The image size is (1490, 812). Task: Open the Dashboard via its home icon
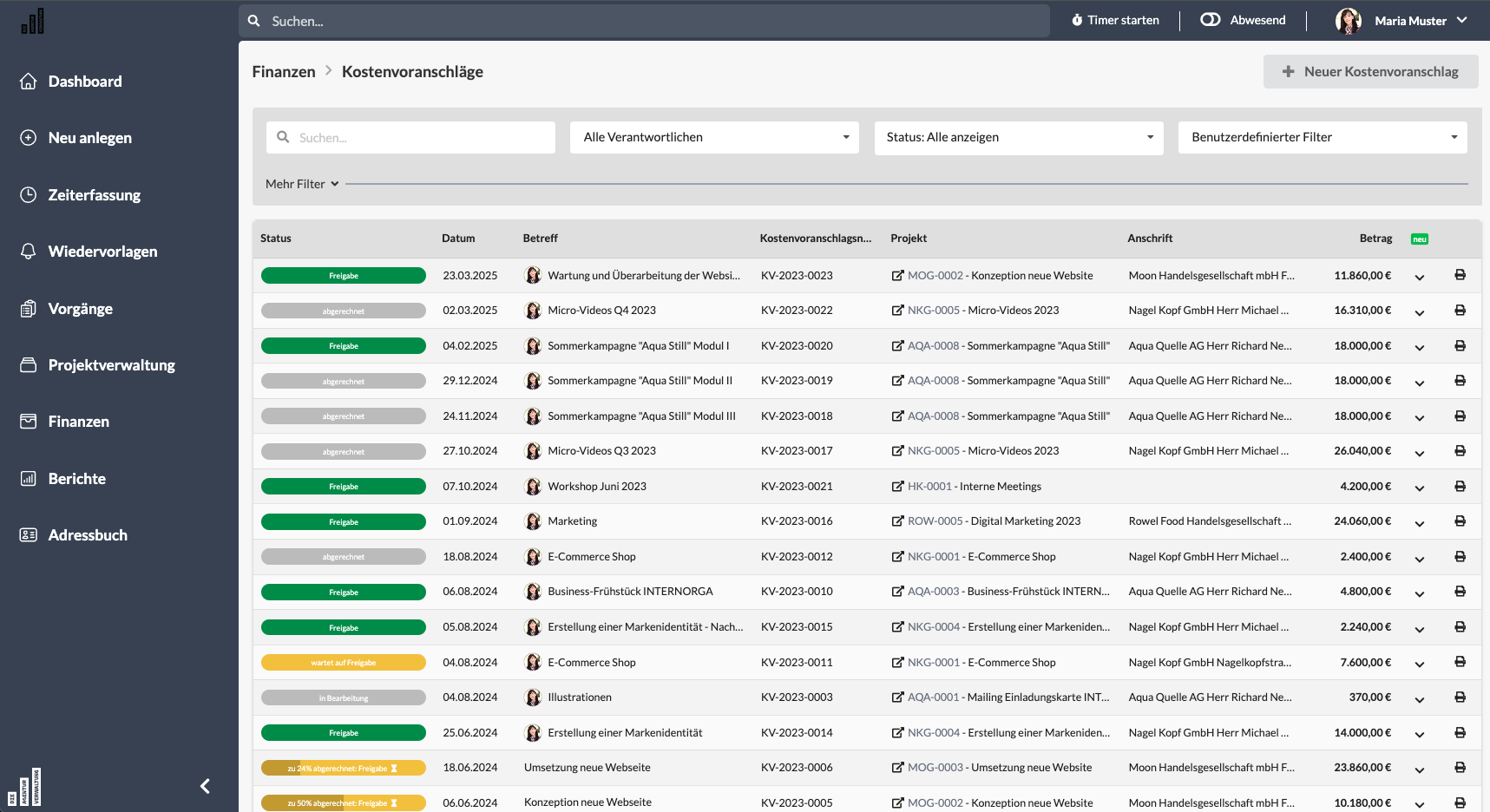coord(28,81)
